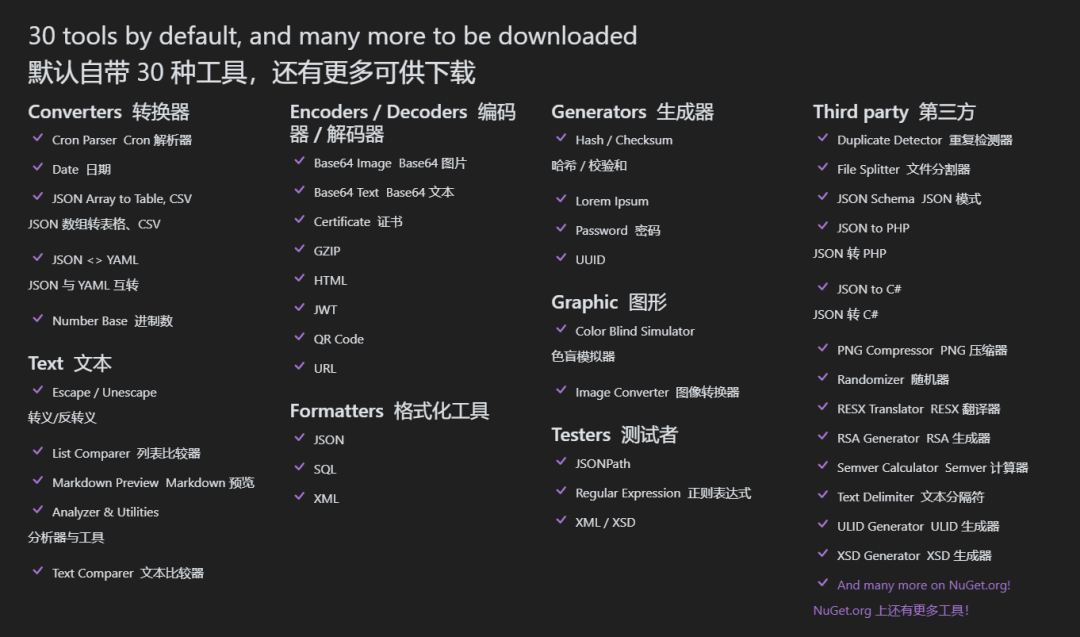The width and height of the screenshot is (1080, 637).
Task: Select the Converters section heading
Action: [108, 112]
